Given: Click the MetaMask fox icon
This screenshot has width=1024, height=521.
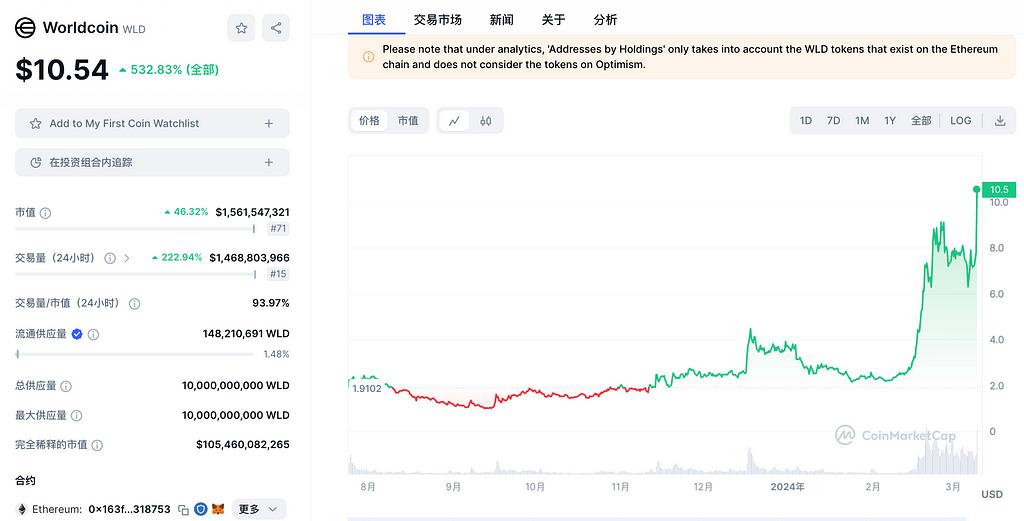Looking at the screenshot, I should point(218,509).
